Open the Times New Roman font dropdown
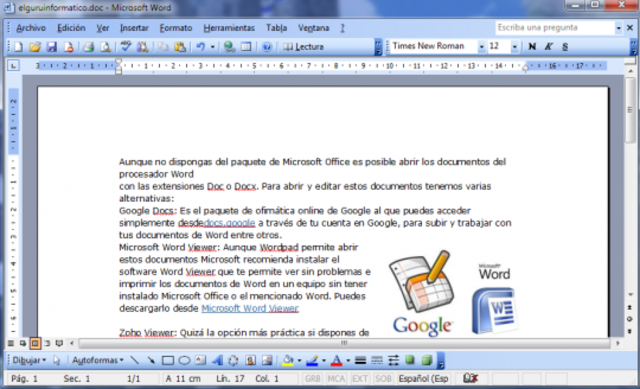This screenshot has width=640, height=389. coord(482,47)
